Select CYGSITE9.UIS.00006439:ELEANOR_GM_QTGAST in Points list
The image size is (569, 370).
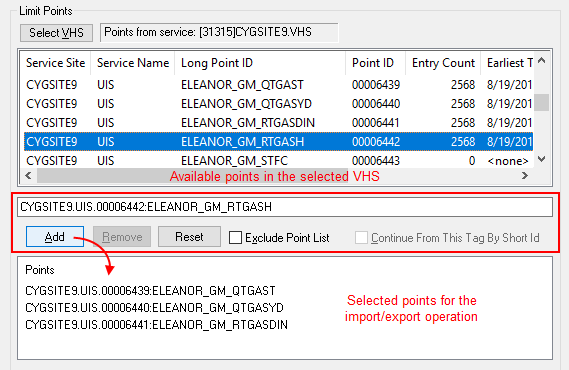pyautogui.click(x=150, y=291)
